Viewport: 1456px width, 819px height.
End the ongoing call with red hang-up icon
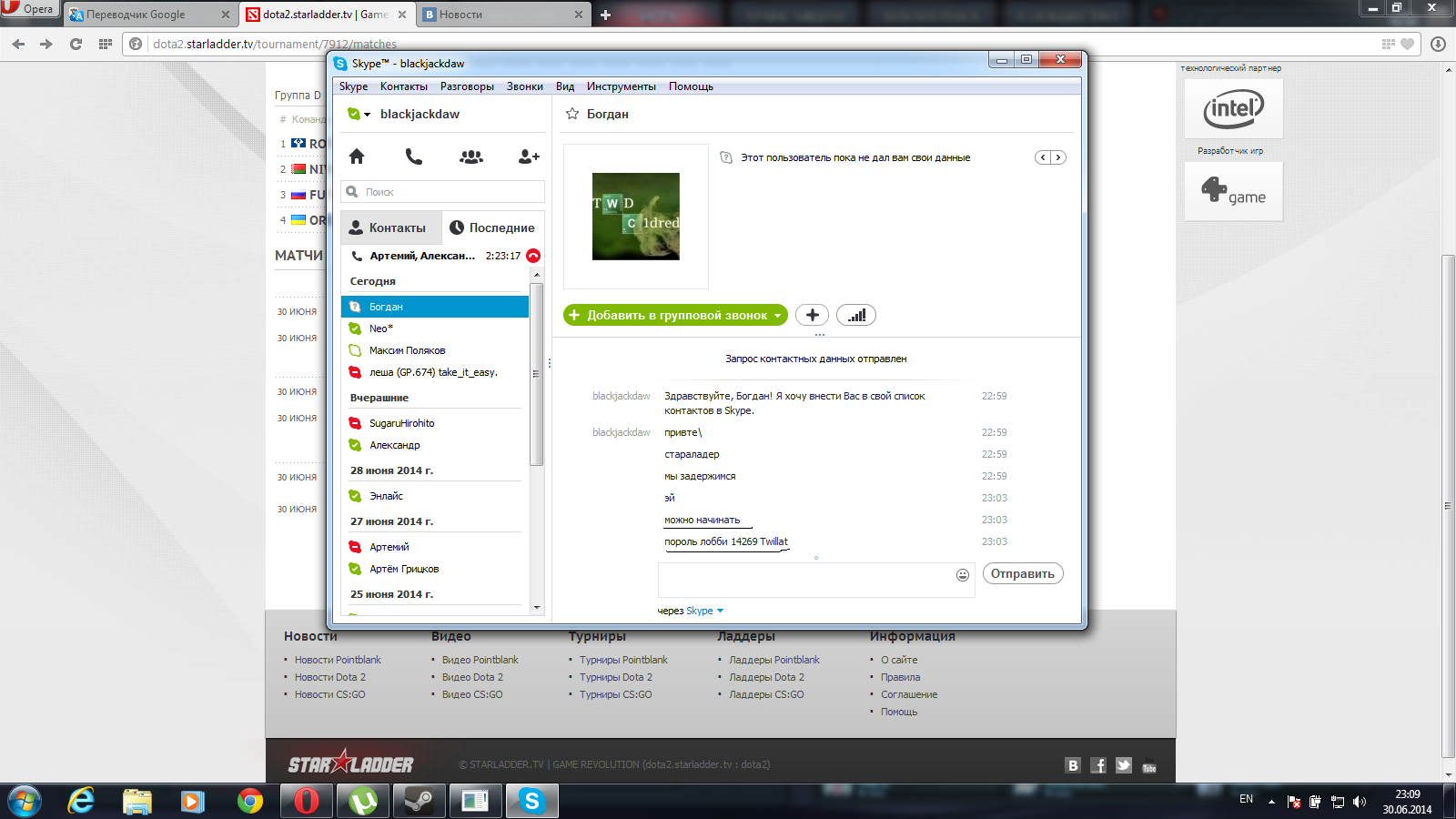click(533, 256)
